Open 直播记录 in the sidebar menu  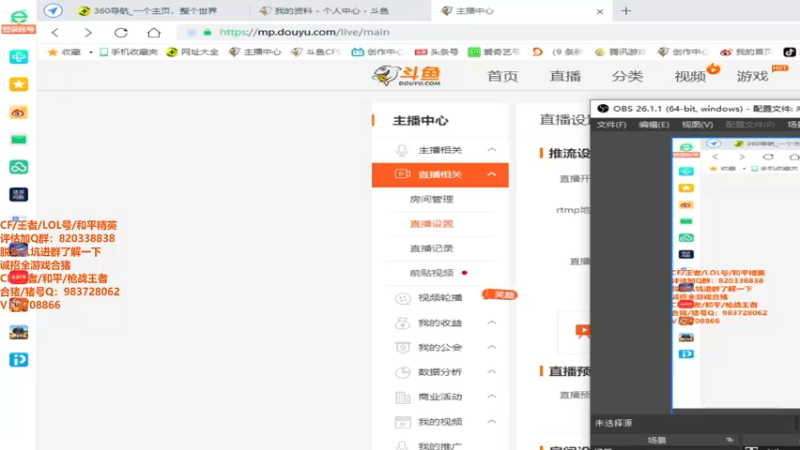tap(431, 248)
